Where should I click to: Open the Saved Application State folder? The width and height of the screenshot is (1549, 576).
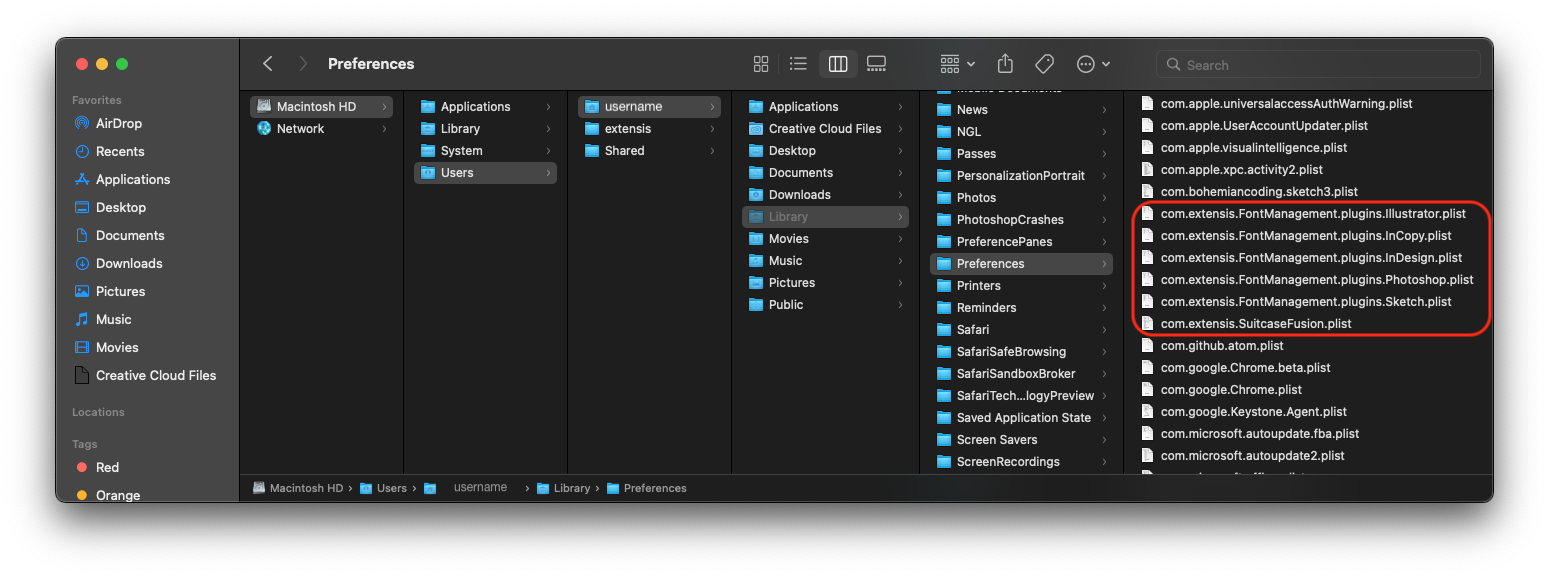[1023, 417]
